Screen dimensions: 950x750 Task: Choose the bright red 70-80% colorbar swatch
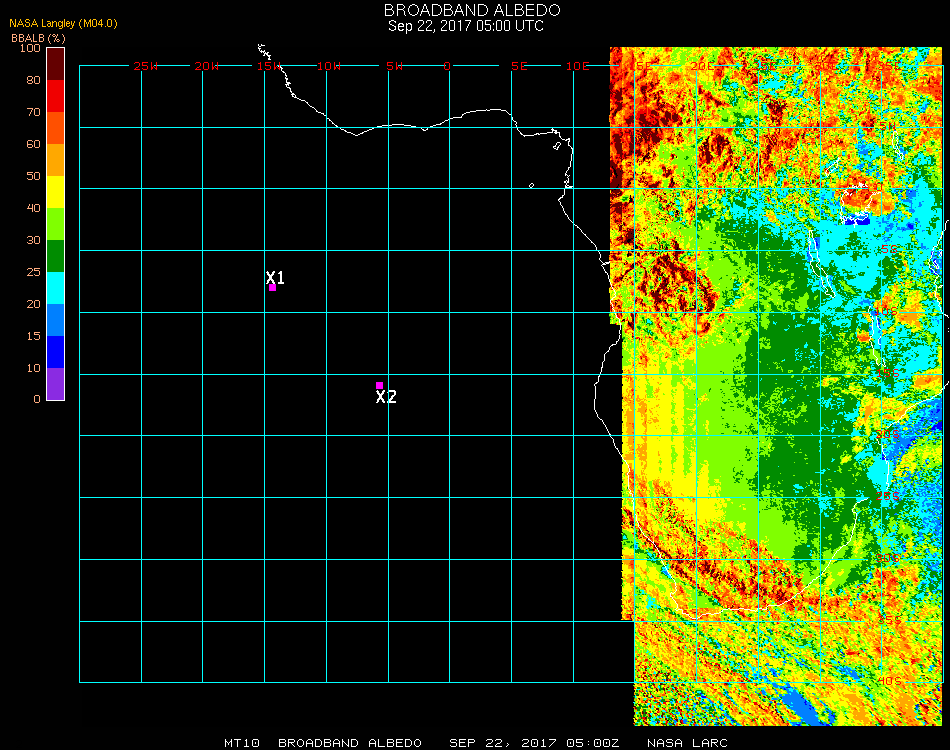(56, 96)
